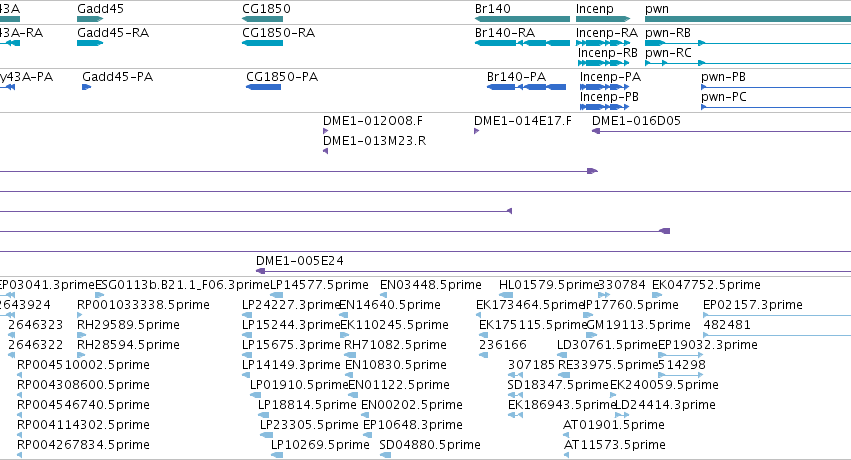Select the CG1850-PA protein glyph

263,87
